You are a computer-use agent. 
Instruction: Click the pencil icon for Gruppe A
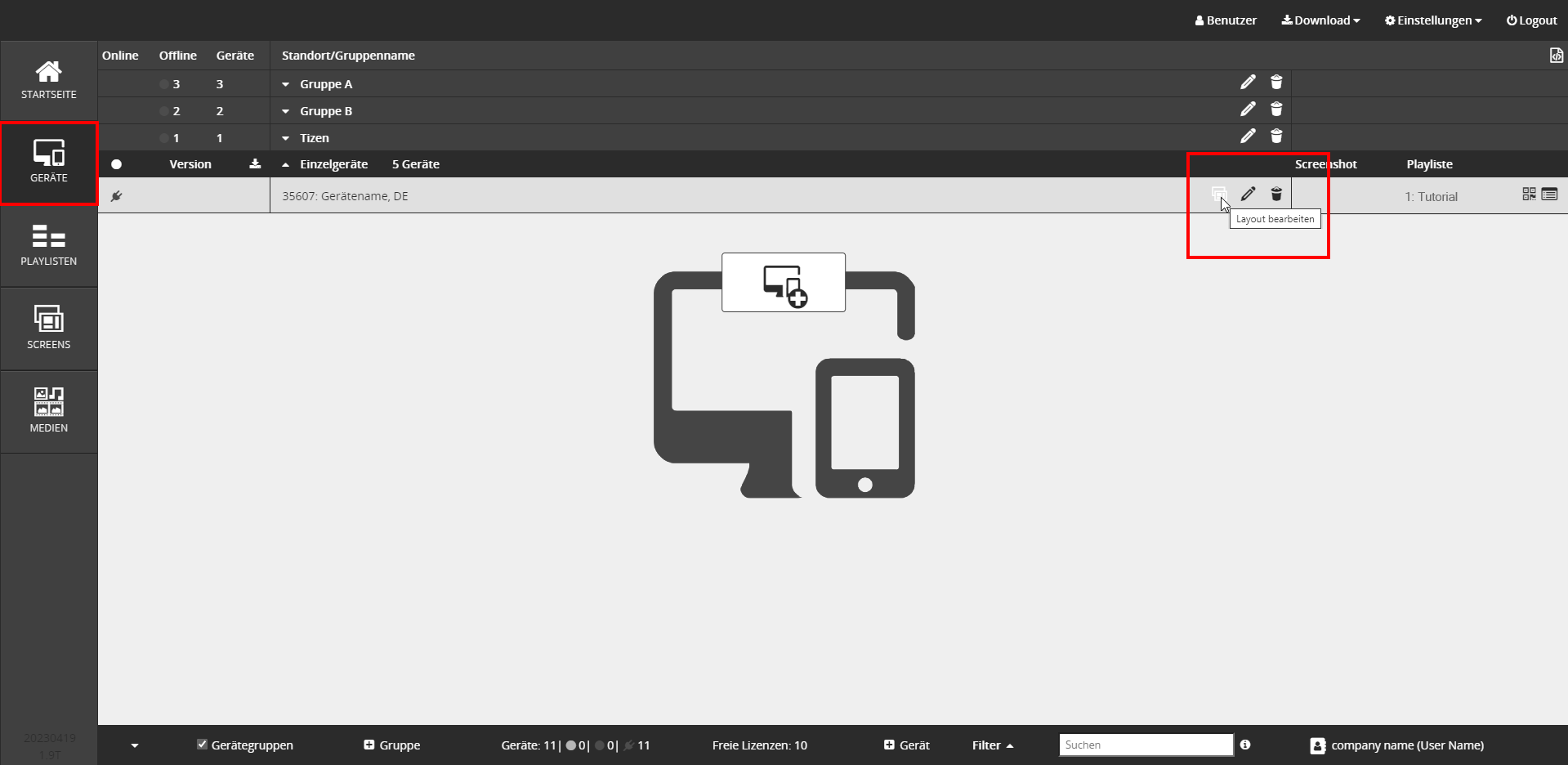pos(1248,83)
